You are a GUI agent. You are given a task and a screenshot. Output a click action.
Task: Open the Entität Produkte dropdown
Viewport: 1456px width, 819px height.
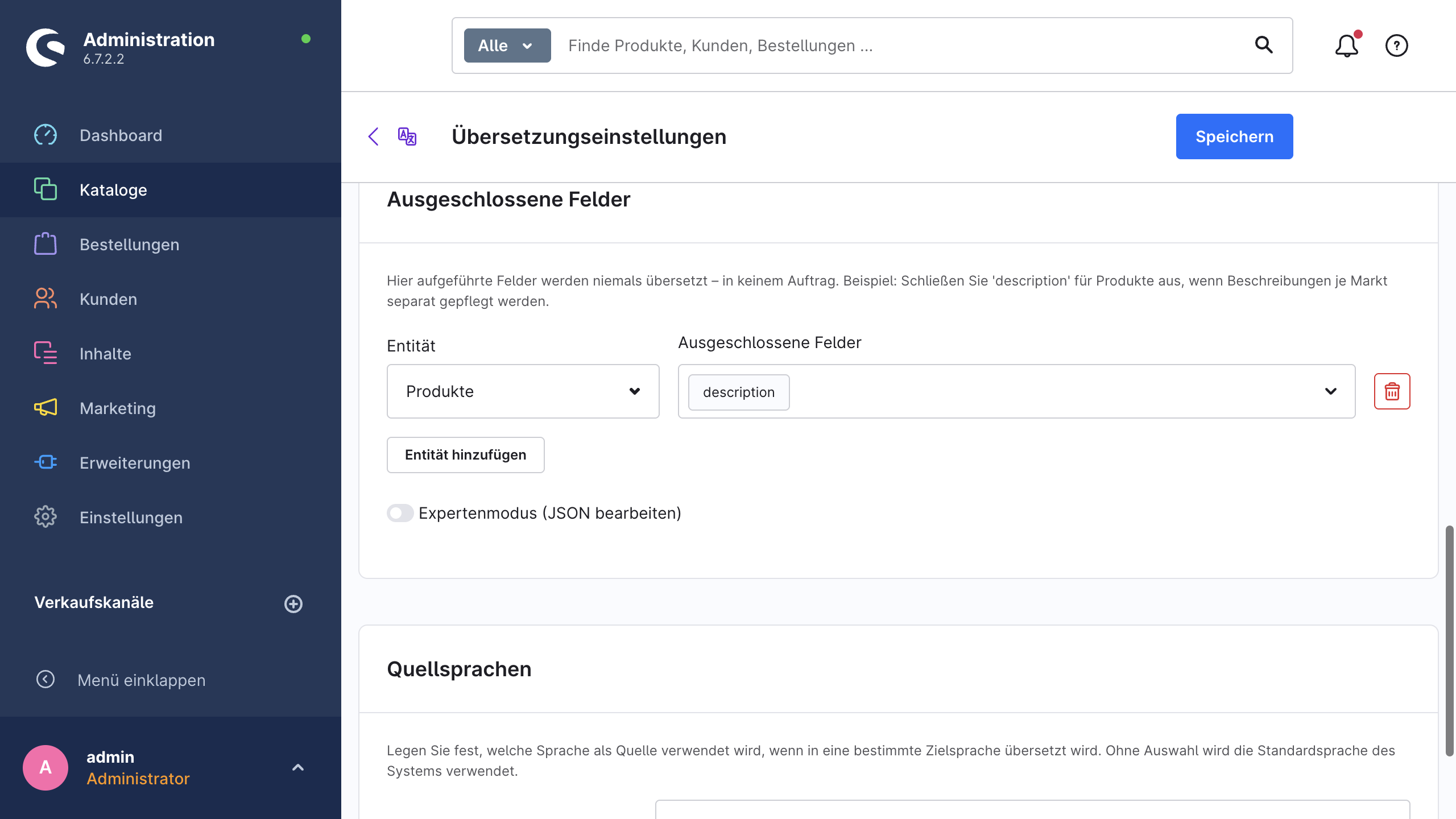[x=523, y=391]
